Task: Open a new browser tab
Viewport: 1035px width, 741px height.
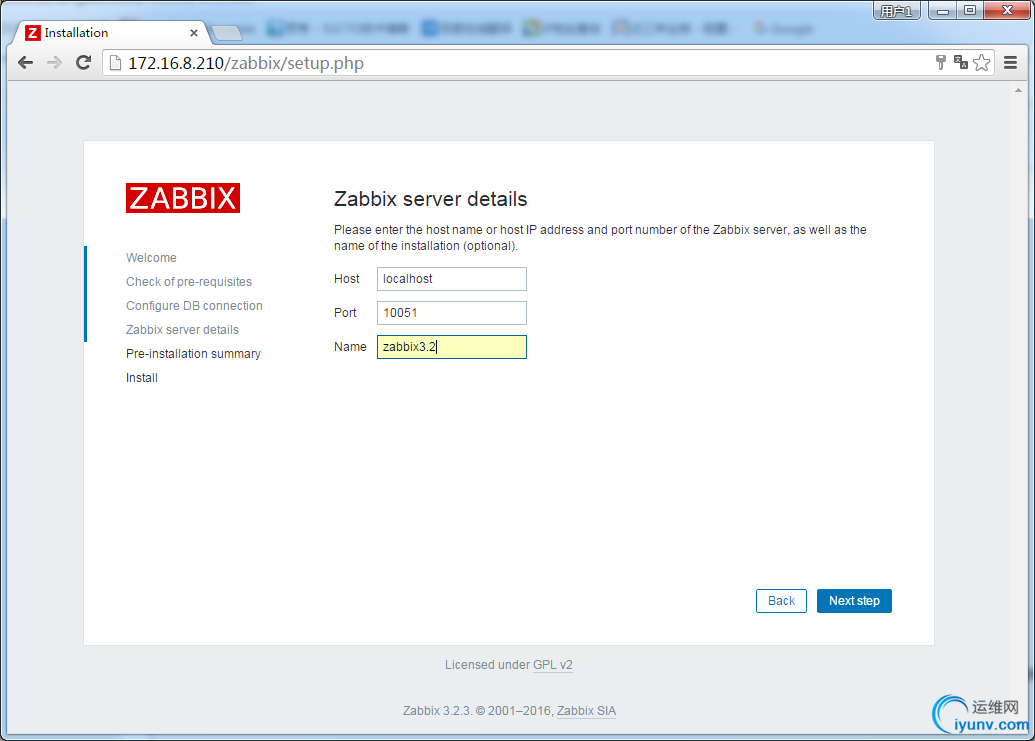Action: [227, 32]
